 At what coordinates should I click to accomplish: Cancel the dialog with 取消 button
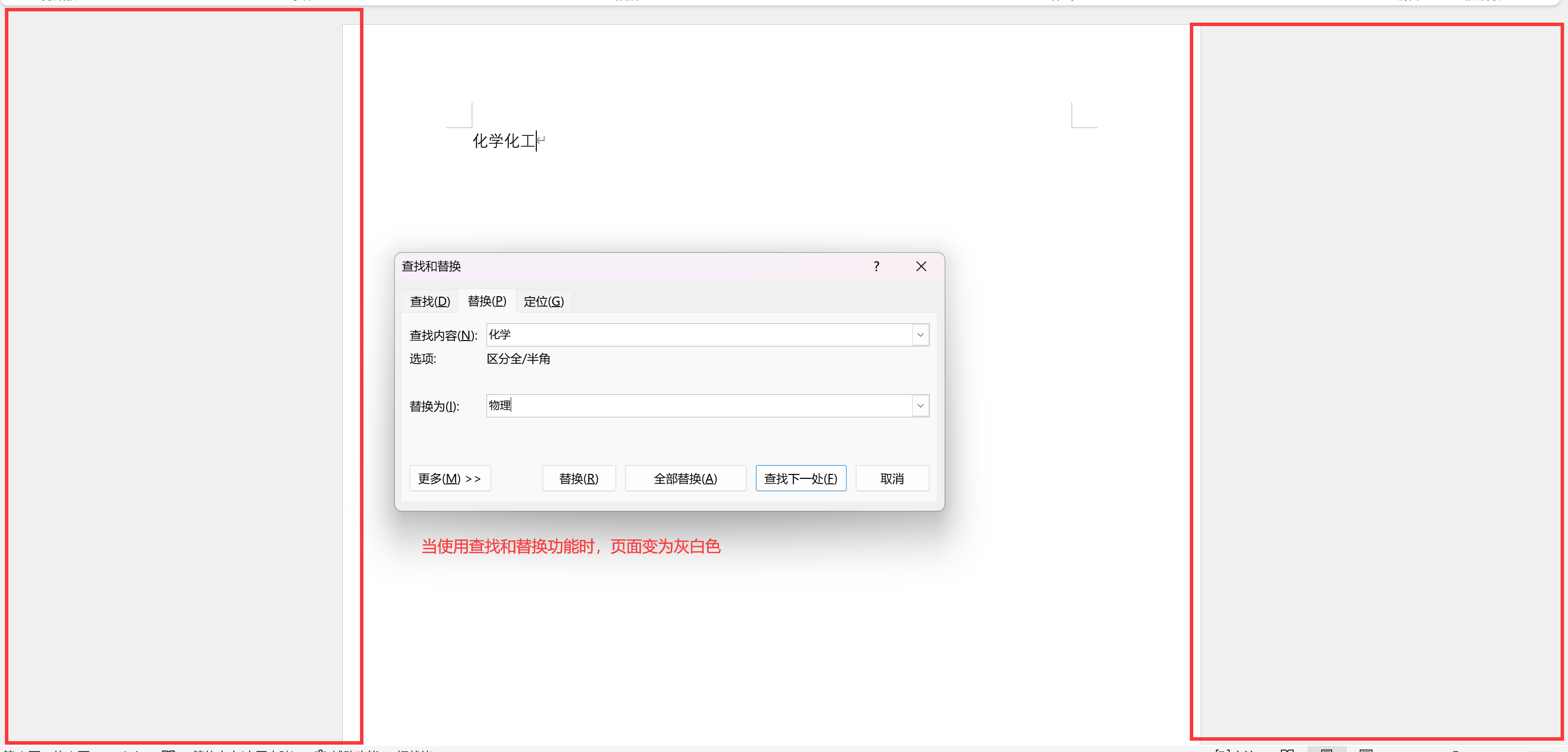(x=892, y=478)
